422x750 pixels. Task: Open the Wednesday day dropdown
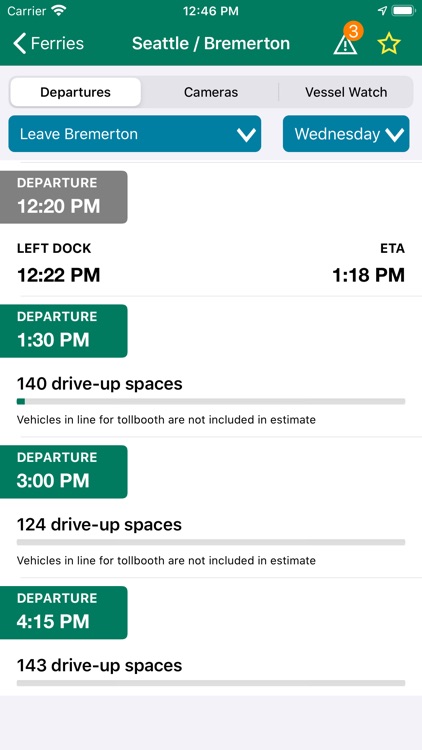click(346, 134)
